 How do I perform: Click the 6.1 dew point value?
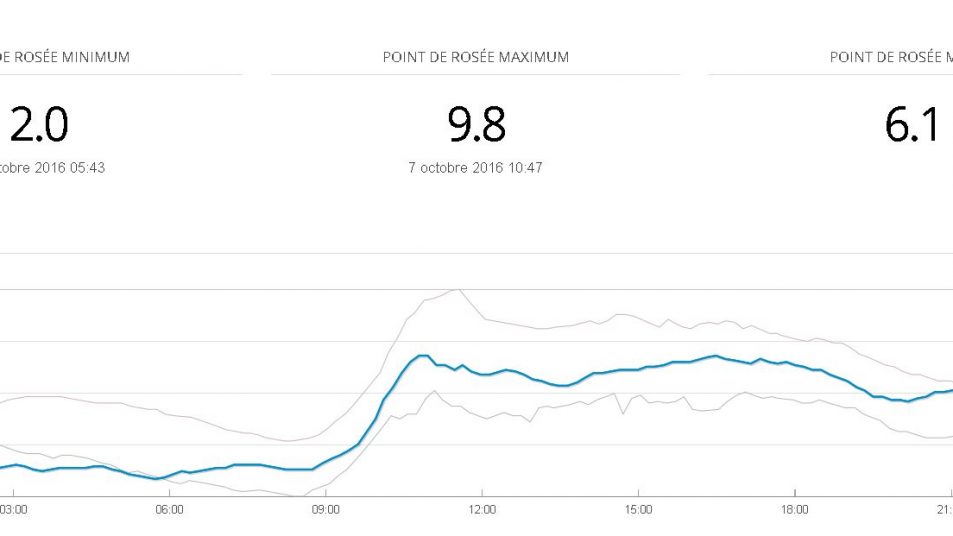[x=911, y=125]
